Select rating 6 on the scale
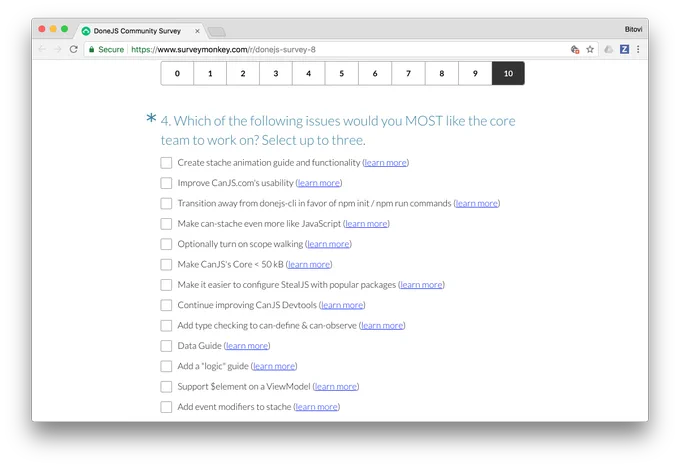This screenshot has height=467, width=680. tap(375, 73)
